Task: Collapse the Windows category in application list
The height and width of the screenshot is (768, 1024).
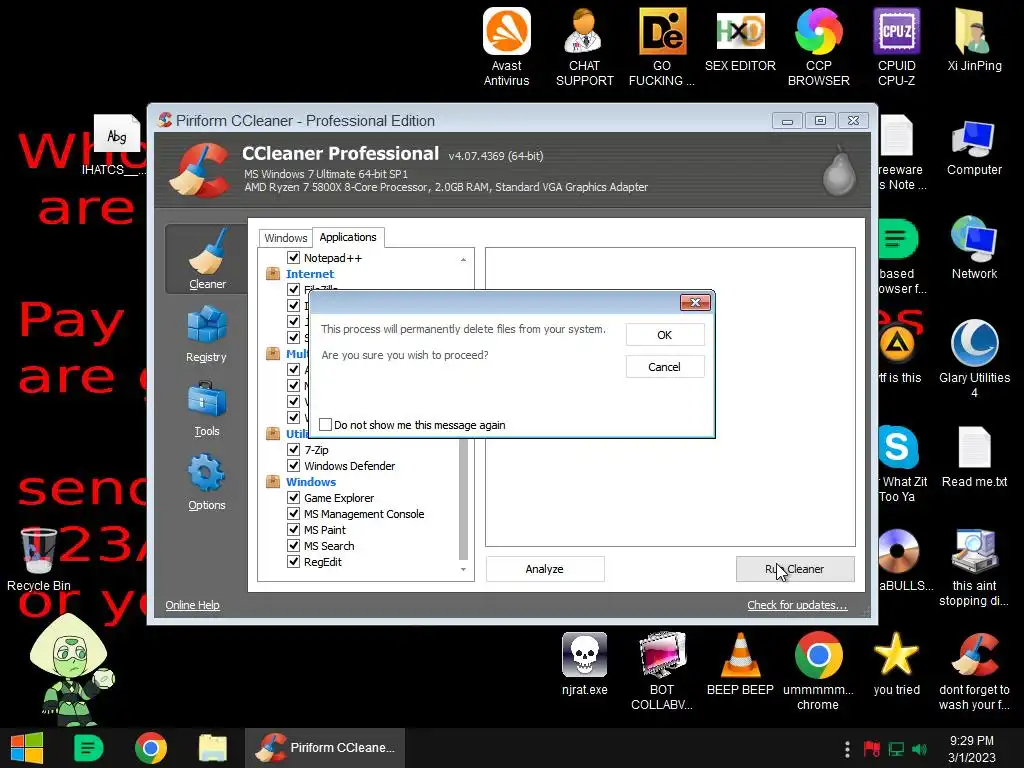Action: pos(273,482)
